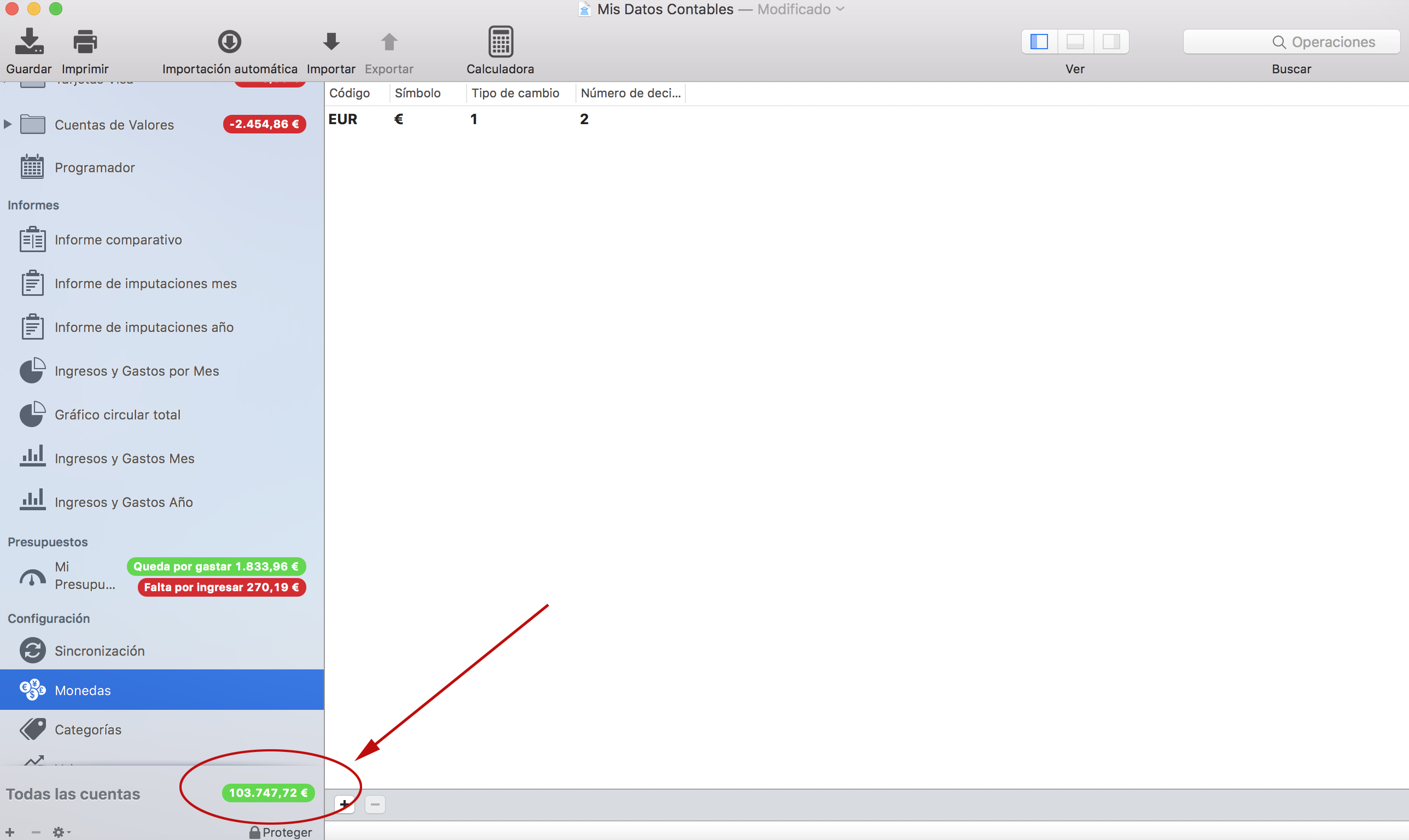This screenshot has height=840, width=1409.
Task: Toggle the right panel view button
Action: pyautogui.click(x=1111, y=42)
